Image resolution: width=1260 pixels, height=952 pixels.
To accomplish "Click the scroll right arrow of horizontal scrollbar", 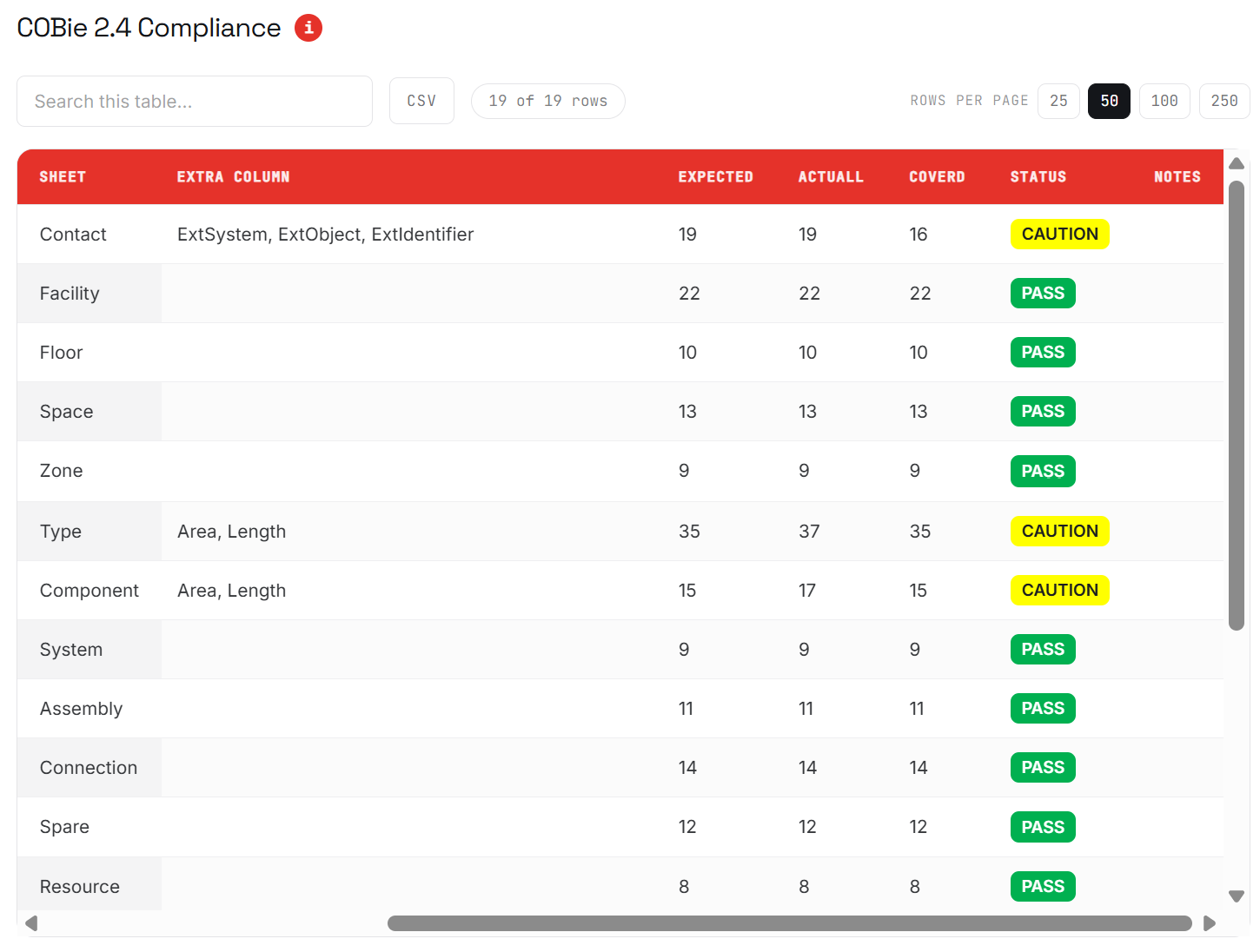I will (x=1209, y=922).
